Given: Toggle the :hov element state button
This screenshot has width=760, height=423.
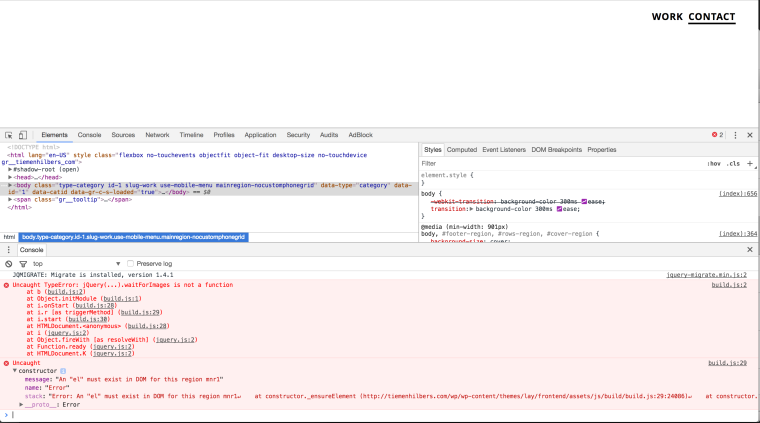Looking at the screenshot, I should [x=714, y=163].
